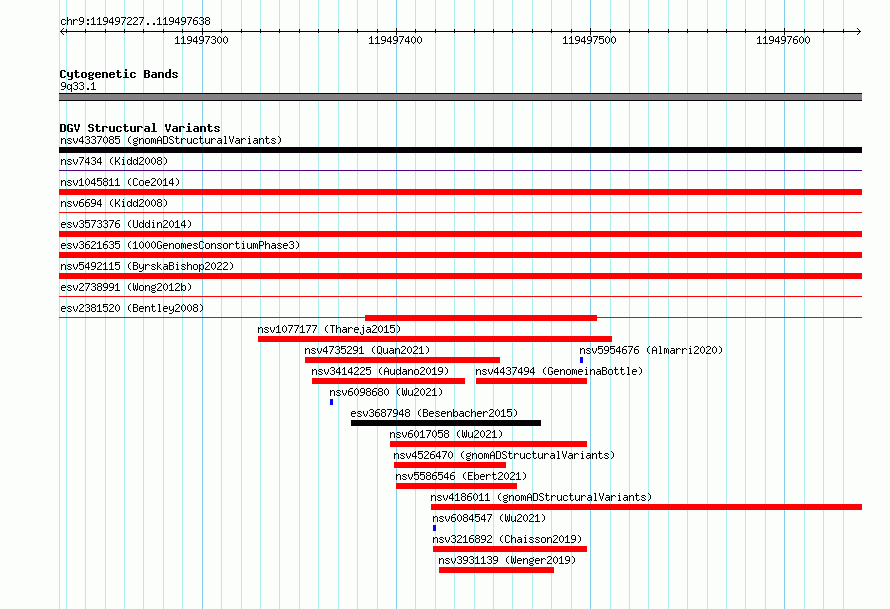Click the black esv3687948 Besenbacher2015 bar

click(x=446, y=423)
